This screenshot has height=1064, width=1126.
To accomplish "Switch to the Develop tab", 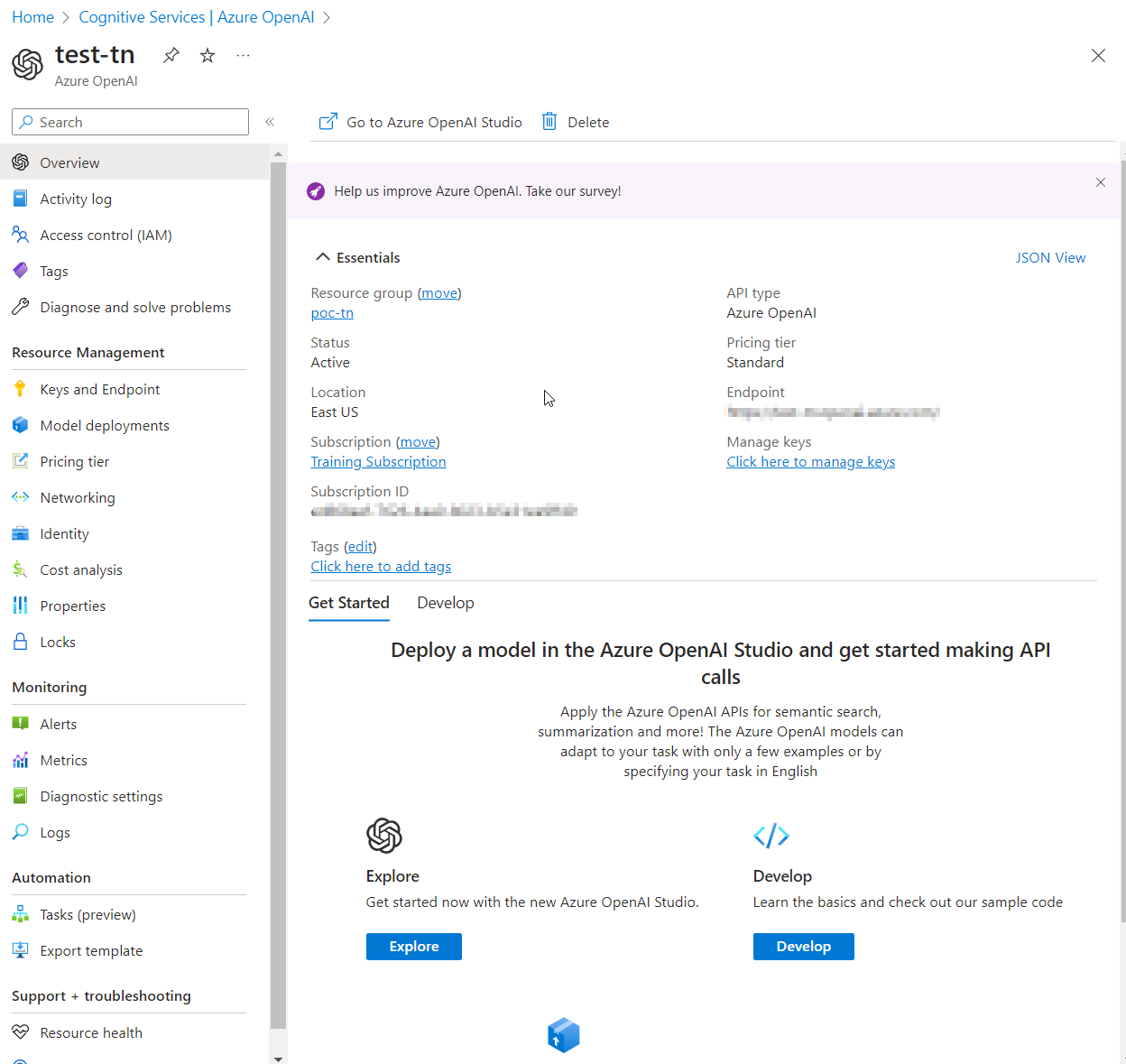I will (446, 603).
